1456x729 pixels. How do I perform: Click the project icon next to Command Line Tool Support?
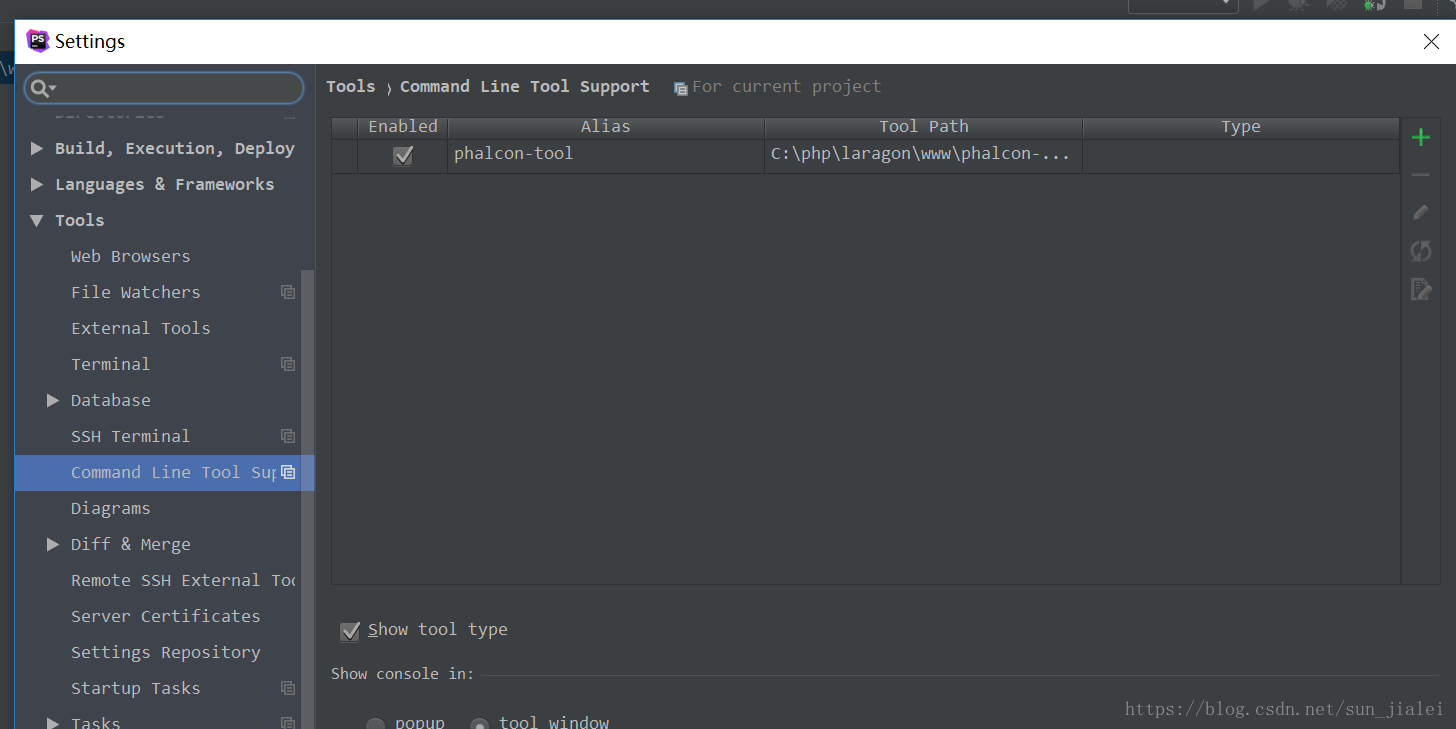coord(288,472)
